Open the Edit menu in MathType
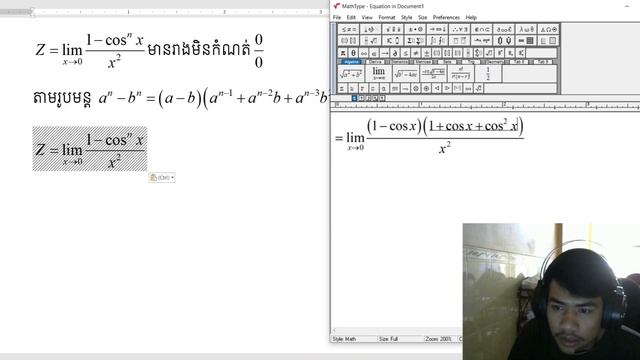Image resolution: width=640 pixels, height=360 pixels. pos(351,18)
